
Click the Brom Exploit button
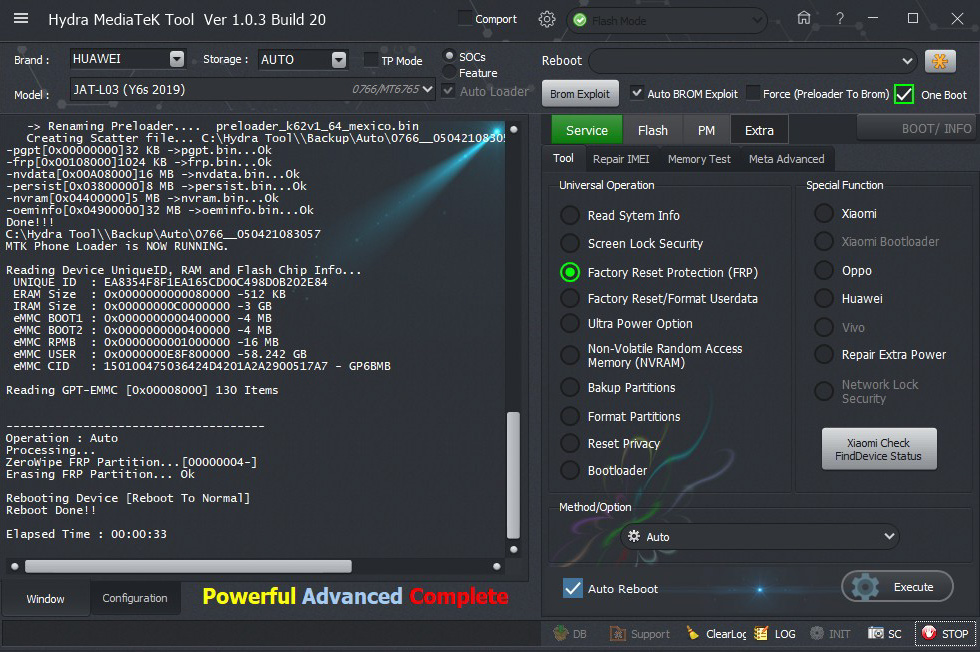tap(580, 94)
